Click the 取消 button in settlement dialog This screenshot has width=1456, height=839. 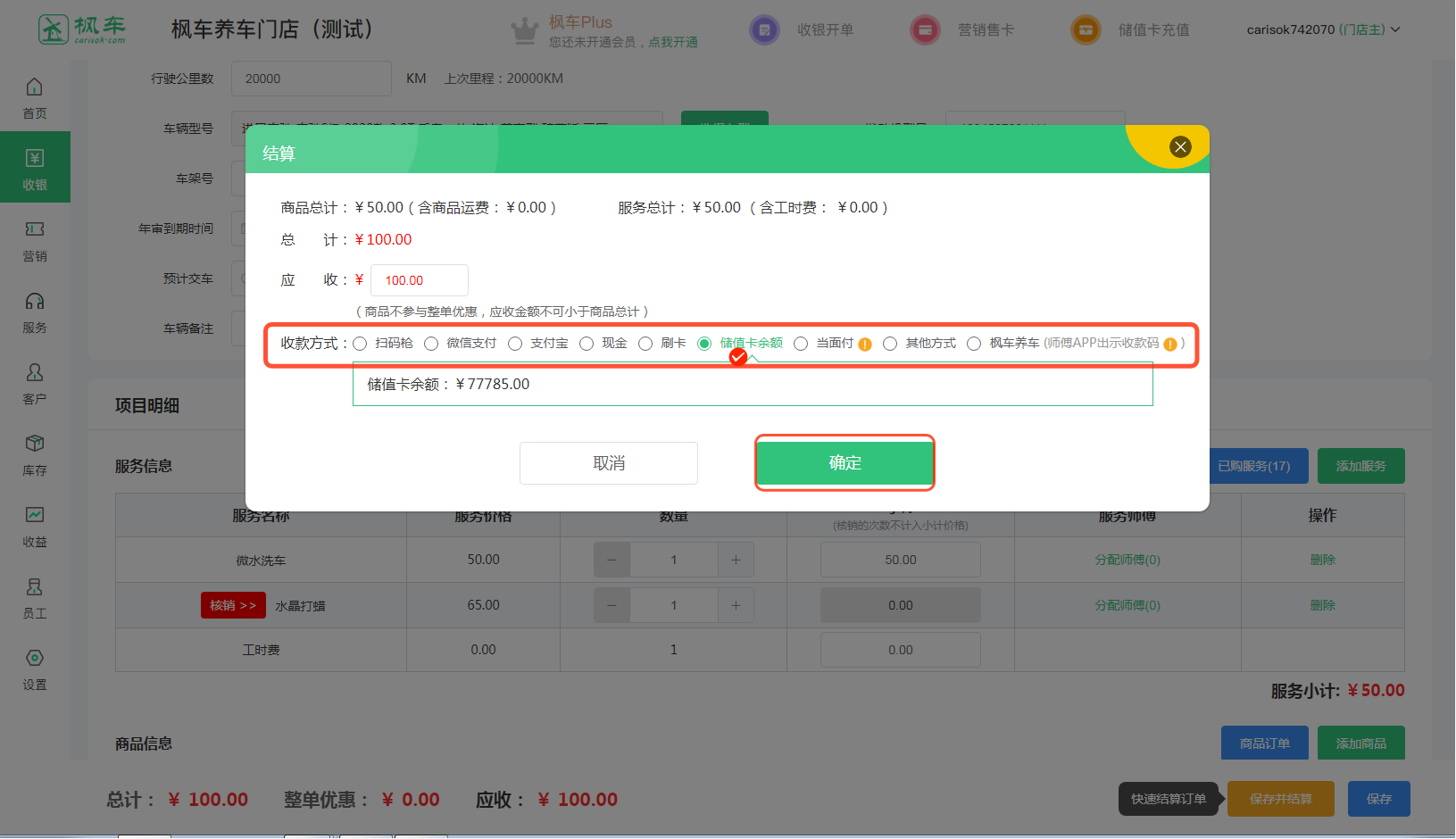click(609, 463)
